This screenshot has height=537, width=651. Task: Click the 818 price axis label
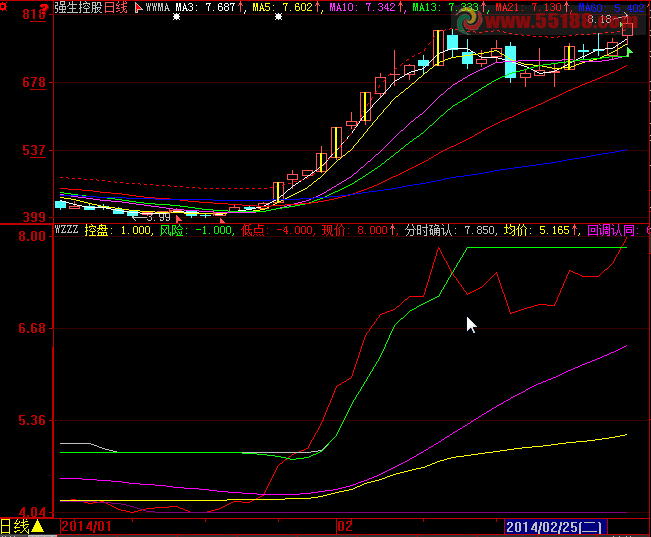click(34, 15)
